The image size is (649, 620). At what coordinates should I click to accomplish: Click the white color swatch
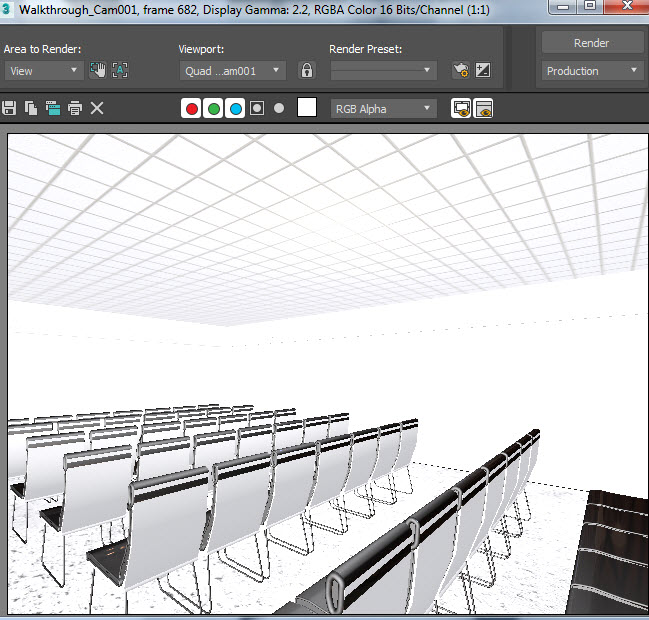307,108
